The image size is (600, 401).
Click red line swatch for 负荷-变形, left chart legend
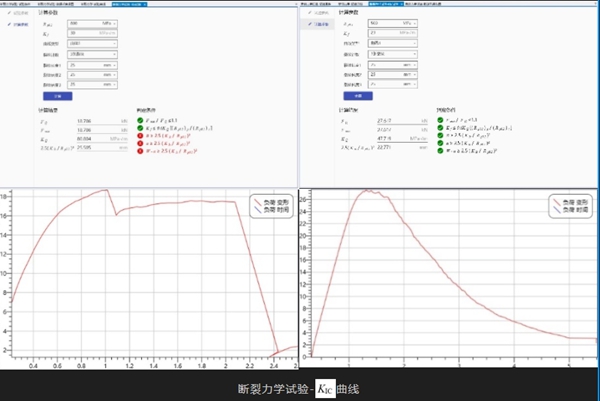point(258,202)
